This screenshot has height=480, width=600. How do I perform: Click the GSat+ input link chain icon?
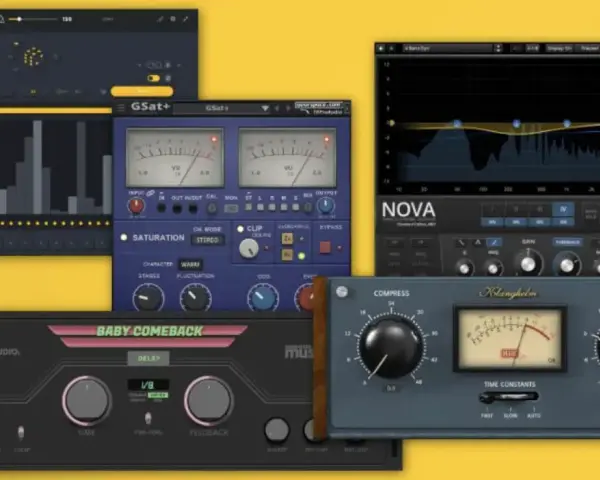150,194
